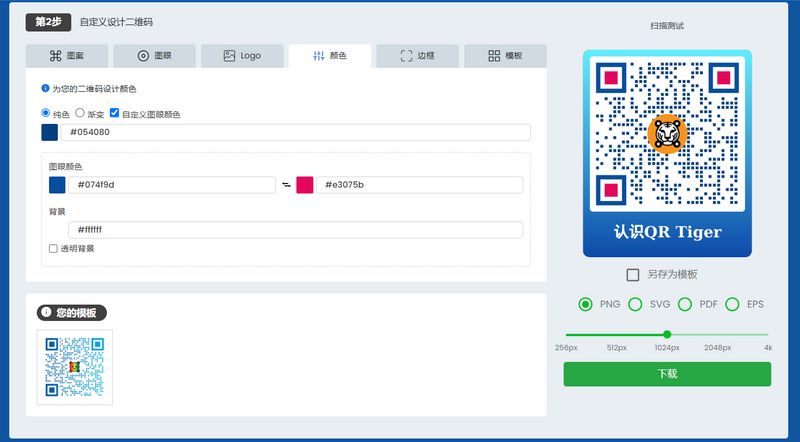Open the blue #074f9d eye color swatch
The height and width of the screenshot is (442, 800).
point(57,185)
